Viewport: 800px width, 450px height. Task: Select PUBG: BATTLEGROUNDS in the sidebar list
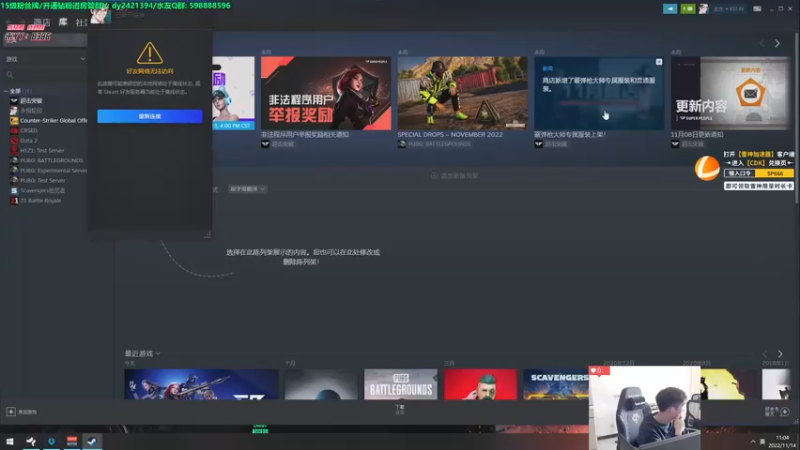[52, 160]
